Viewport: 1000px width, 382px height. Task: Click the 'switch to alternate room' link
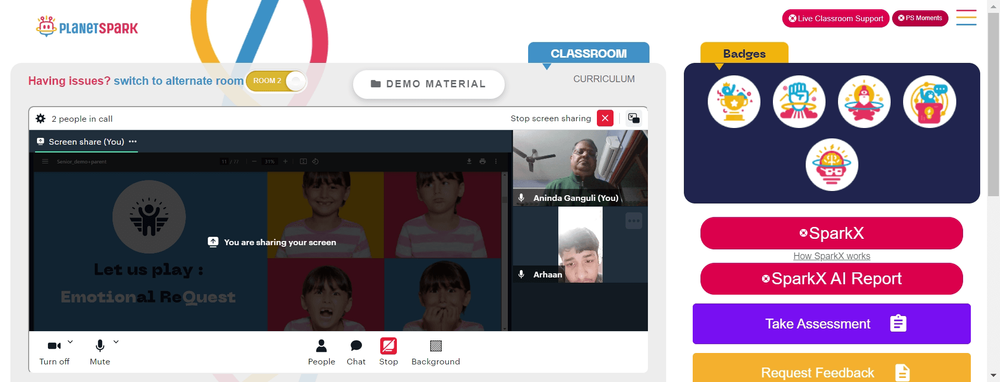point(179,81)
